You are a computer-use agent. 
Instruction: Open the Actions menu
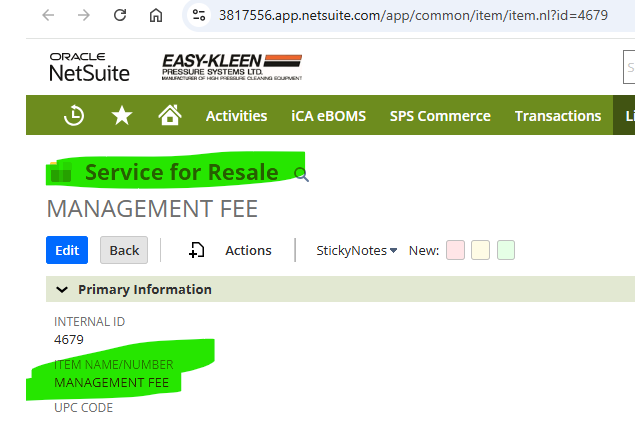tap(248, 250)
